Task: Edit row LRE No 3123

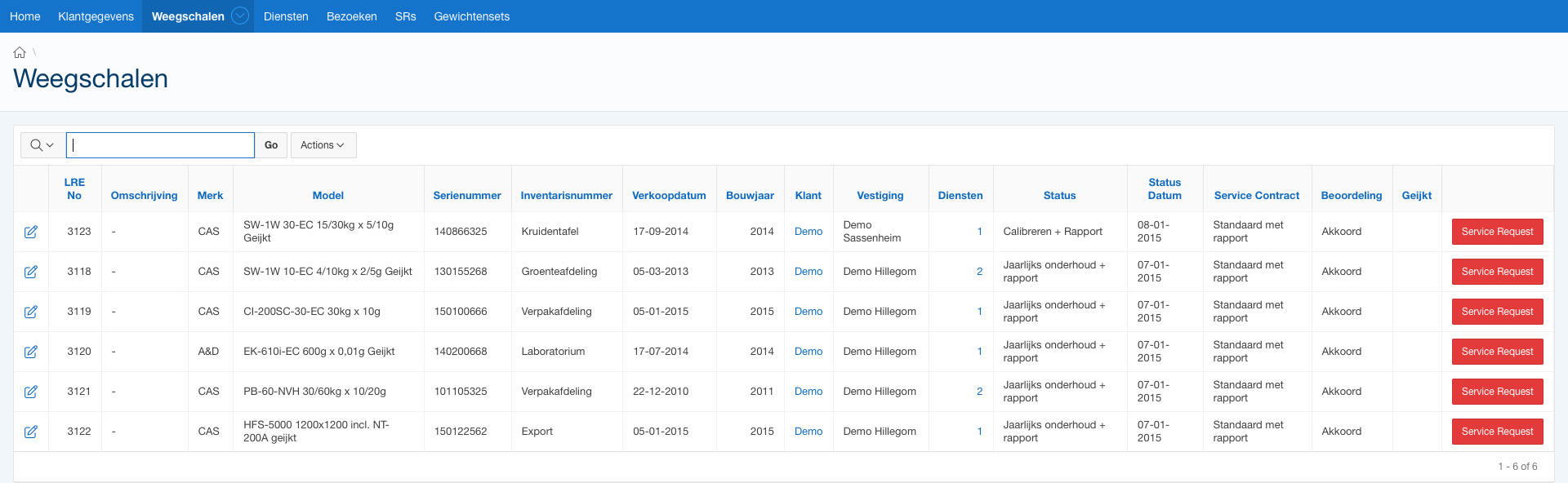Action: coord(31,232)
